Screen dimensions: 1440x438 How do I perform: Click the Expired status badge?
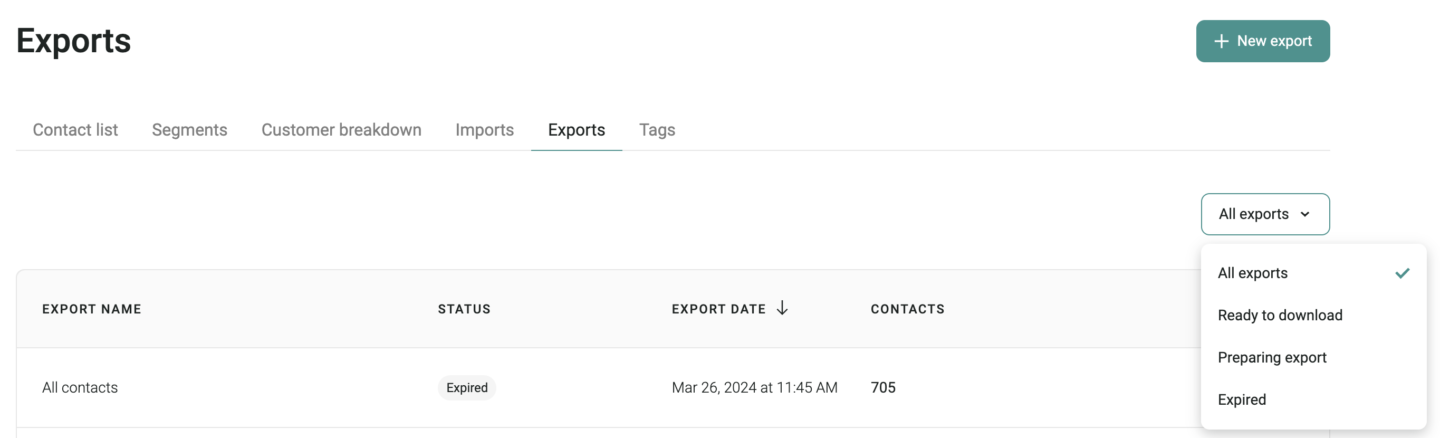pyautogui.click(x=467, y=388)
